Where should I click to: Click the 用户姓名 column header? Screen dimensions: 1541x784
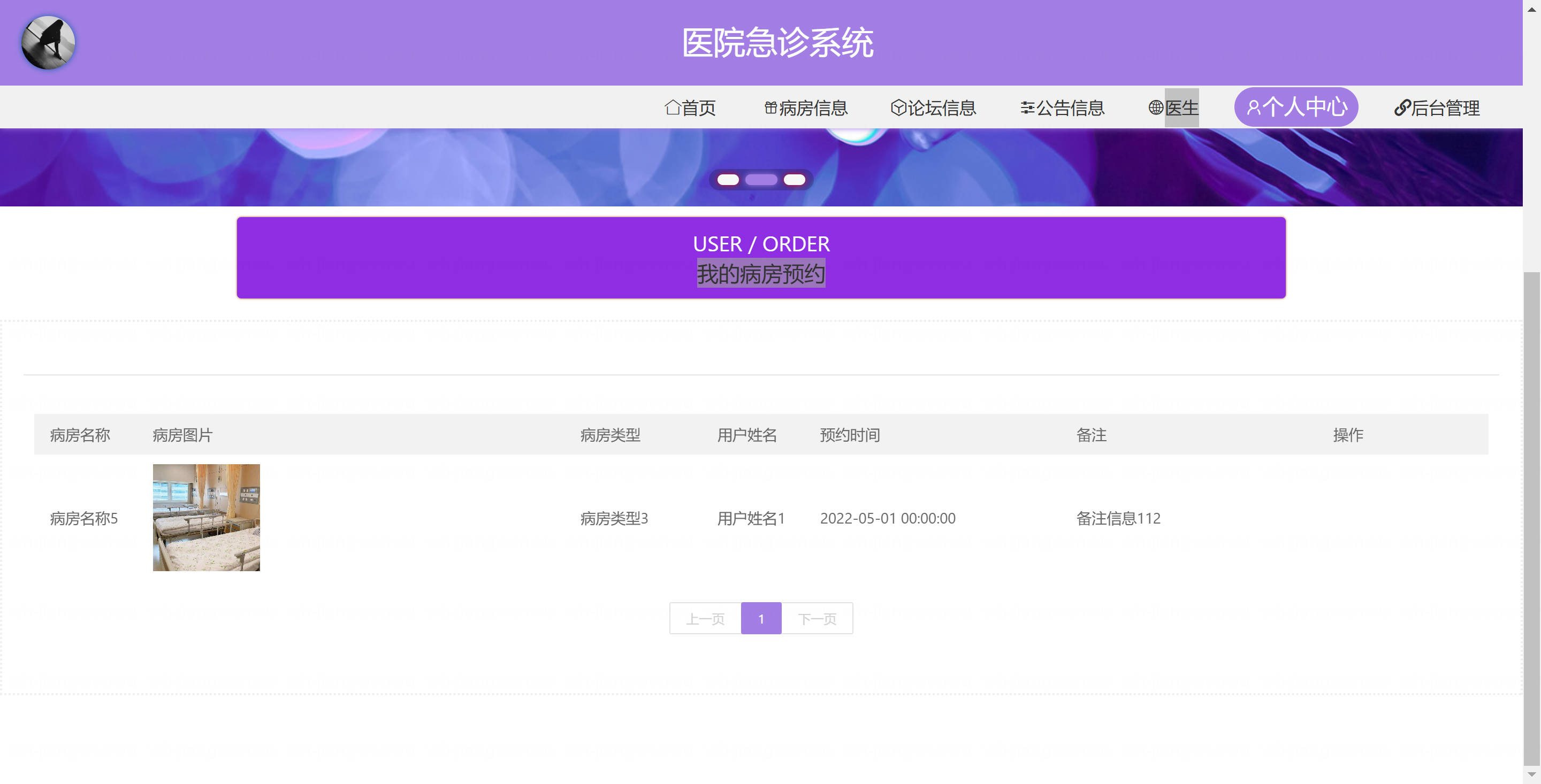[x=747, y=435]
